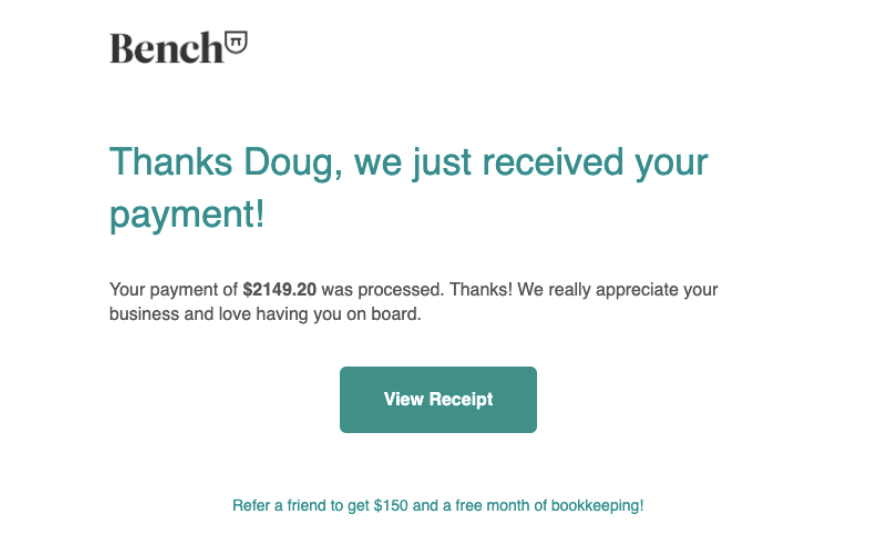Click the words 'we just' in heading
The image size is (880, 559).
click(x=412, y=163)
